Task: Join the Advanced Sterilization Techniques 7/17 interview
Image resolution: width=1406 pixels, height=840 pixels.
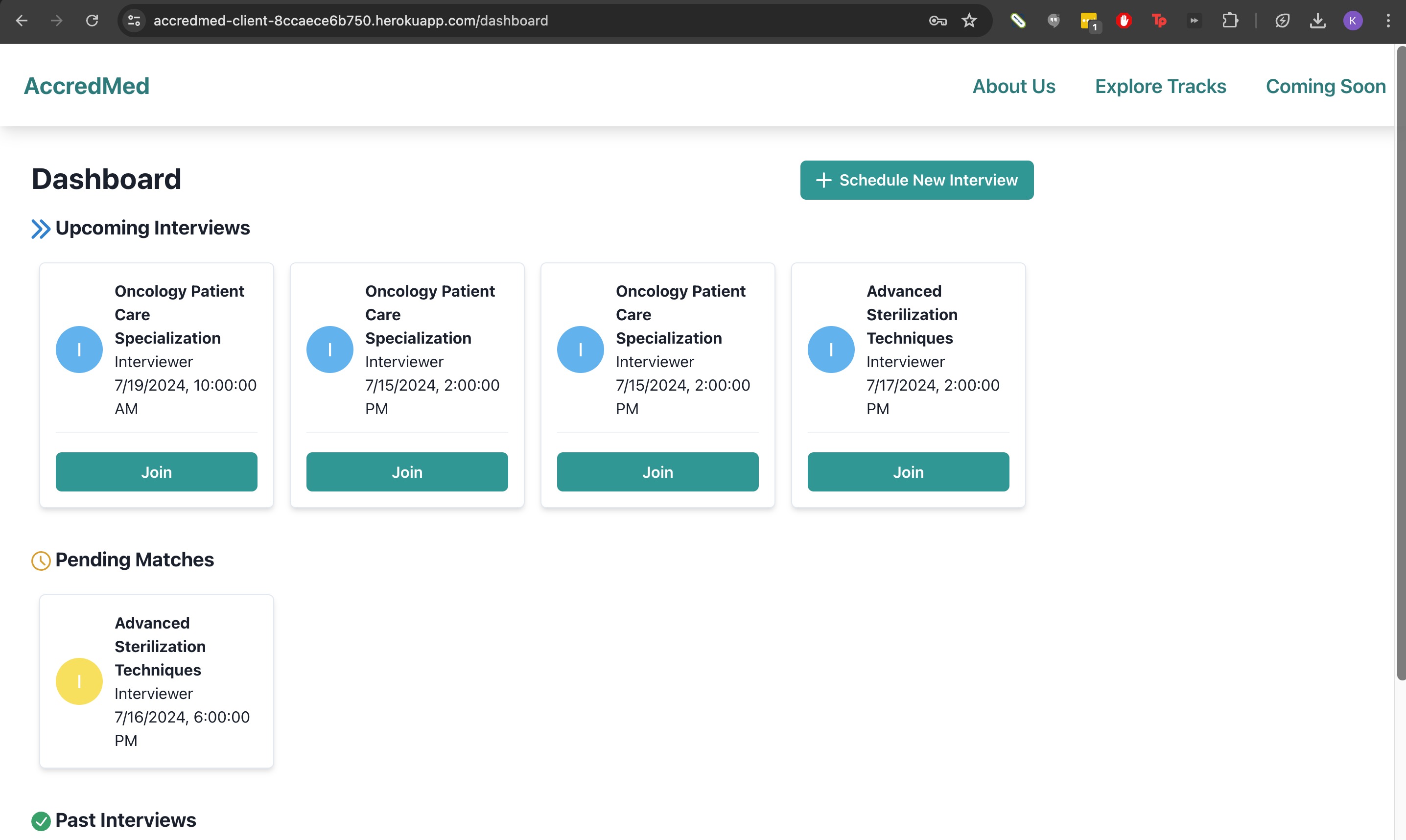Action: pos(907,471)
